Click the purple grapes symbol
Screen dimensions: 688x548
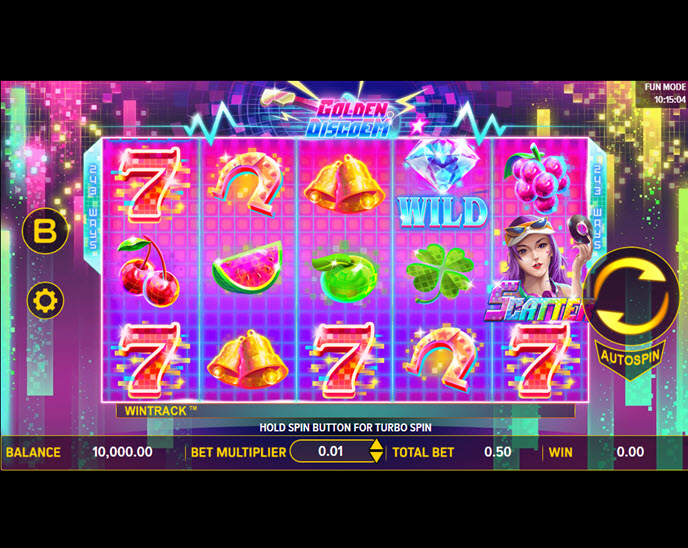pyautogui.click(x=538, y=178)
